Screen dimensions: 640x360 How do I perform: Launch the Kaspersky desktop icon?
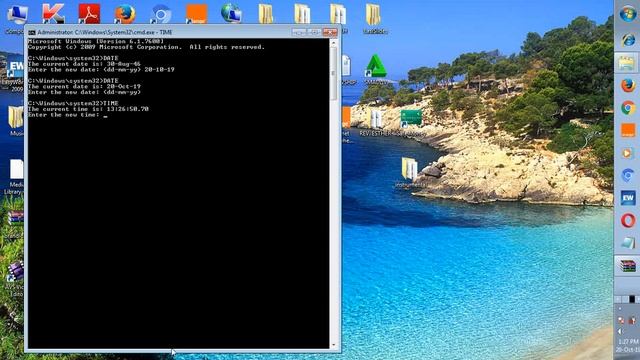(53, 14)
